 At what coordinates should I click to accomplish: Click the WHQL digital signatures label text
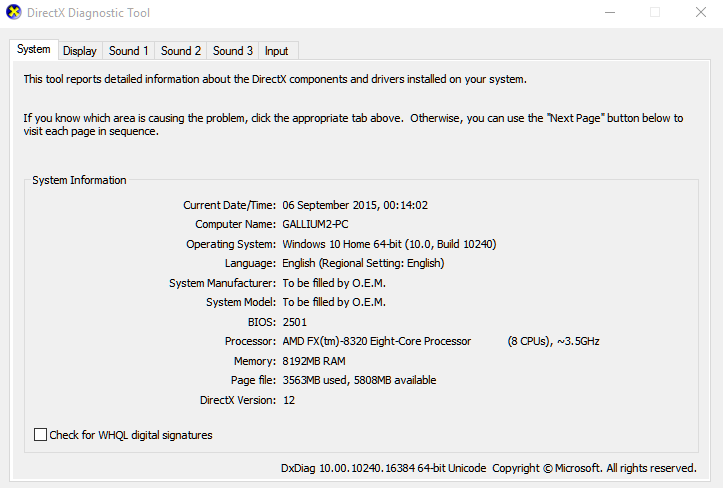tap(131, 435)
